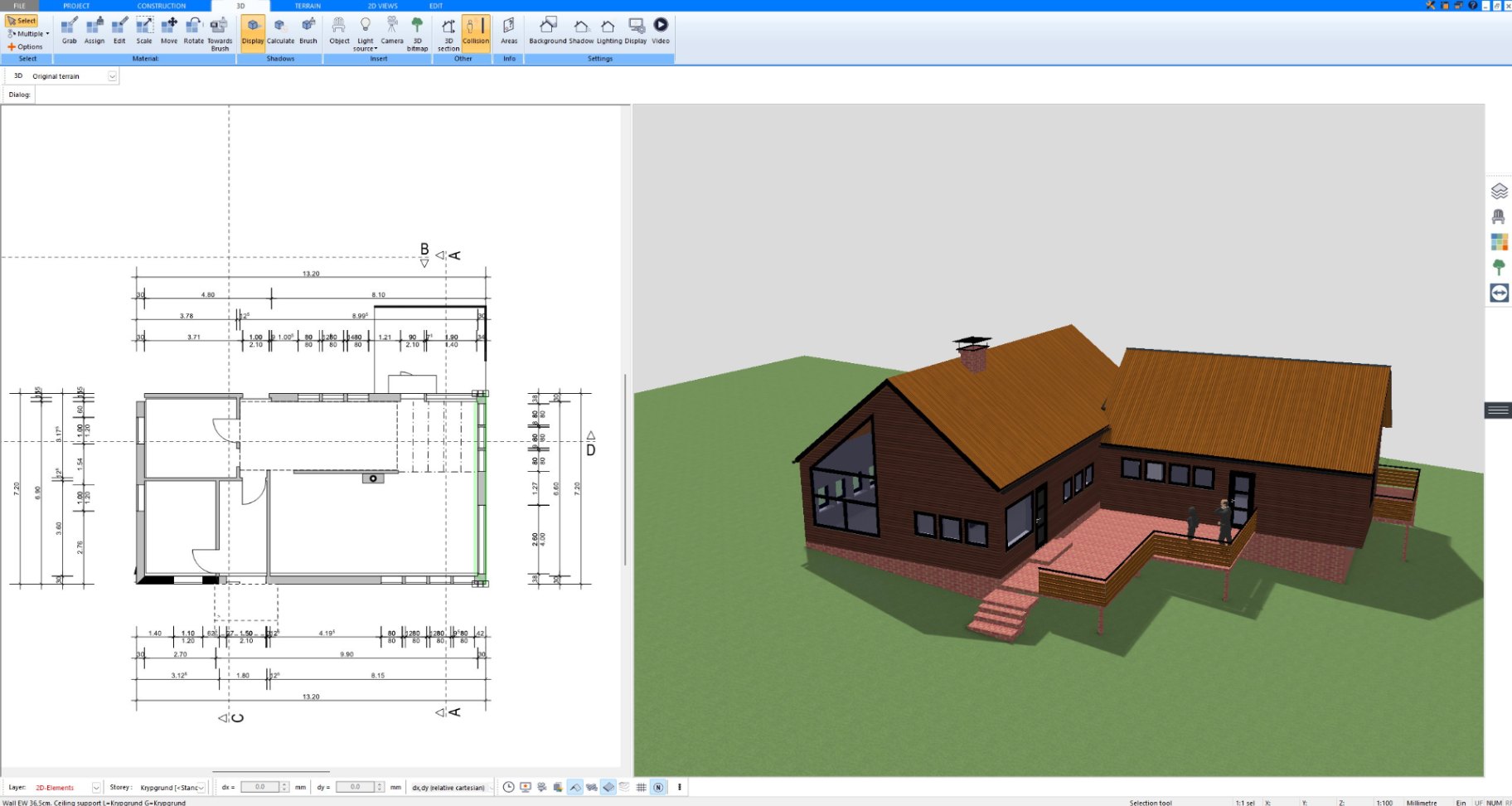Click the Edit material button
Viewport: 1512px width, 806px height.
[x=119, y=30]
